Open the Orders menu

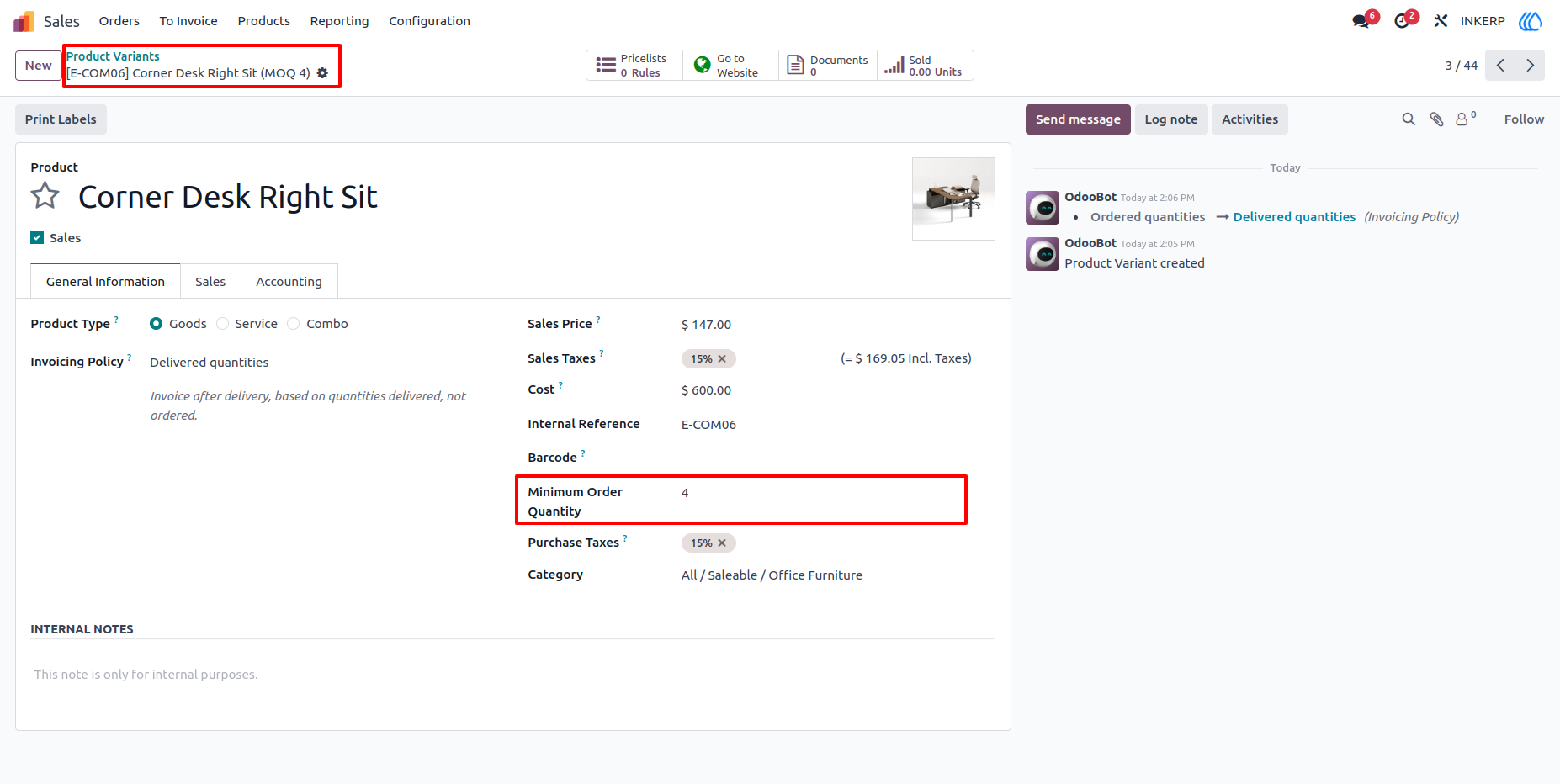(119, 21)
